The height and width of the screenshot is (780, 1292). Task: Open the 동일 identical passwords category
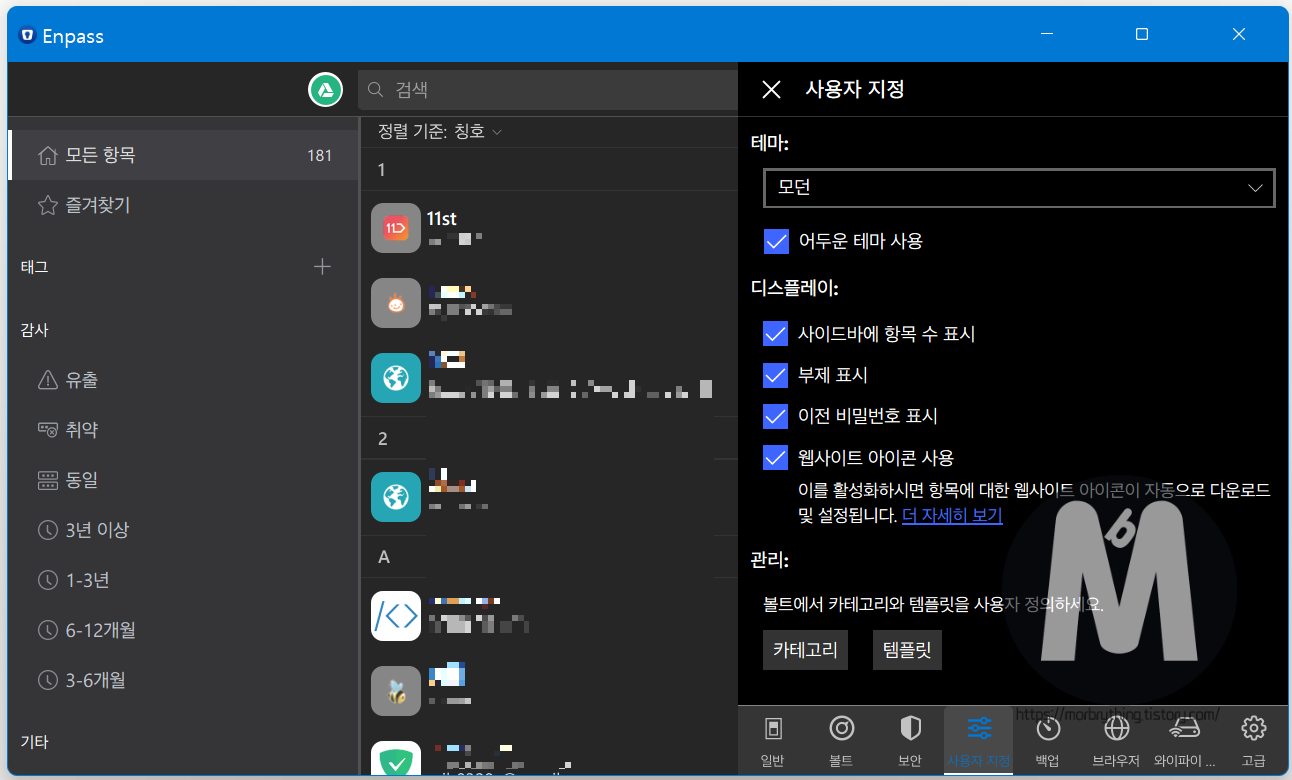click(x=183, y=480)
